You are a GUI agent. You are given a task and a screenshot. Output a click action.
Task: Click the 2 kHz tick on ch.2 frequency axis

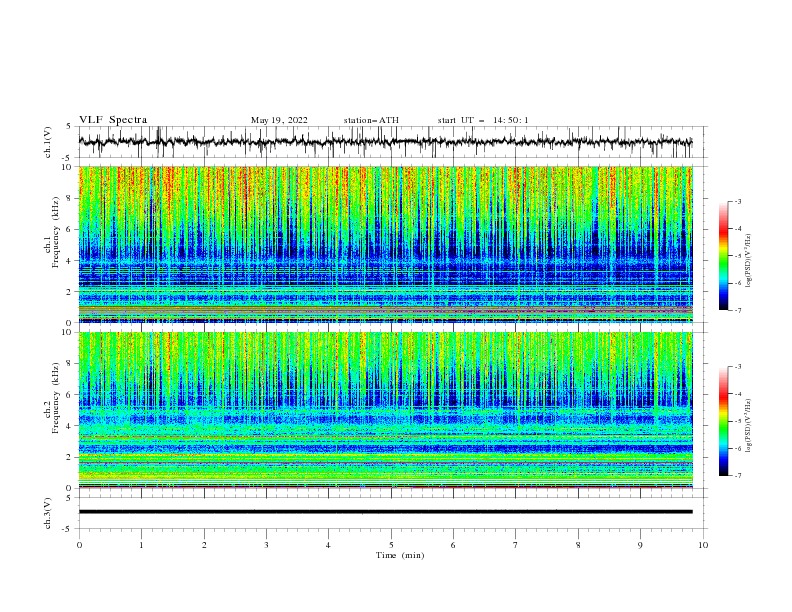[x=71, y=457]
